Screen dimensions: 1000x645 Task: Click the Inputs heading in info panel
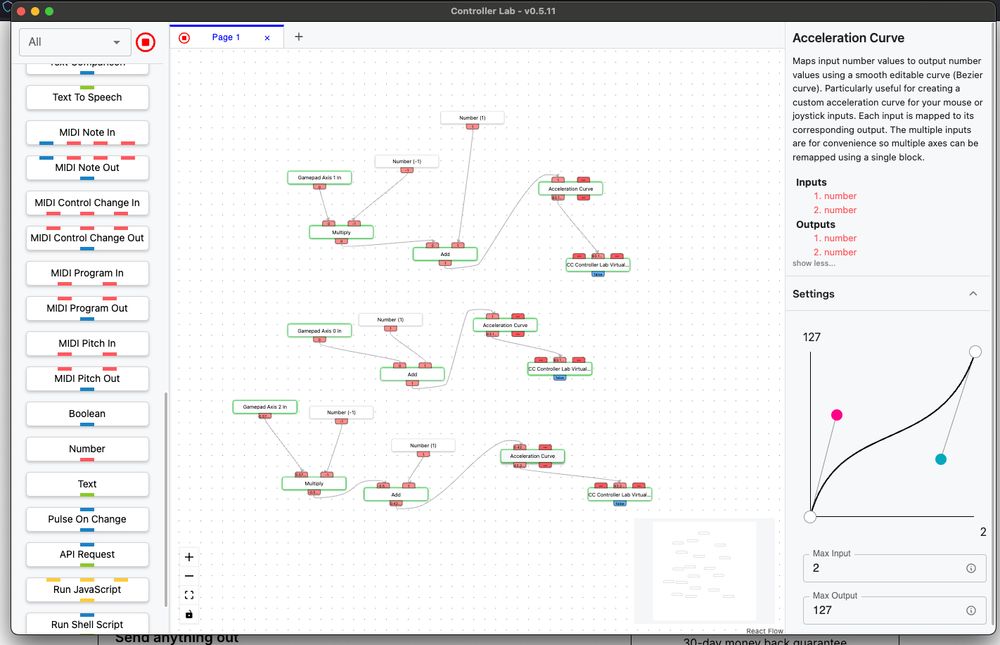(x=811, y=182)
